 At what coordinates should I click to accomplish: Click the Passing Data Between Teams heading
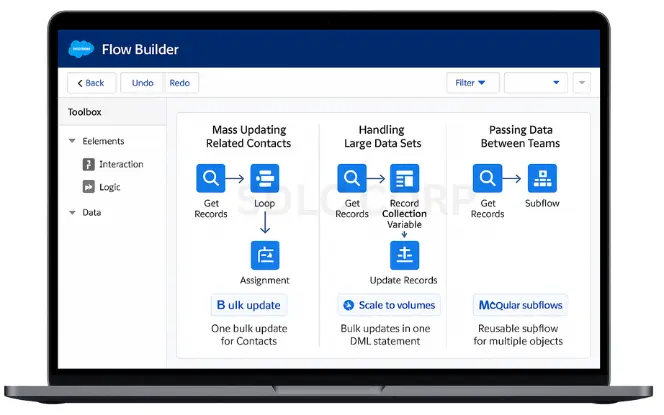point(520,136)
